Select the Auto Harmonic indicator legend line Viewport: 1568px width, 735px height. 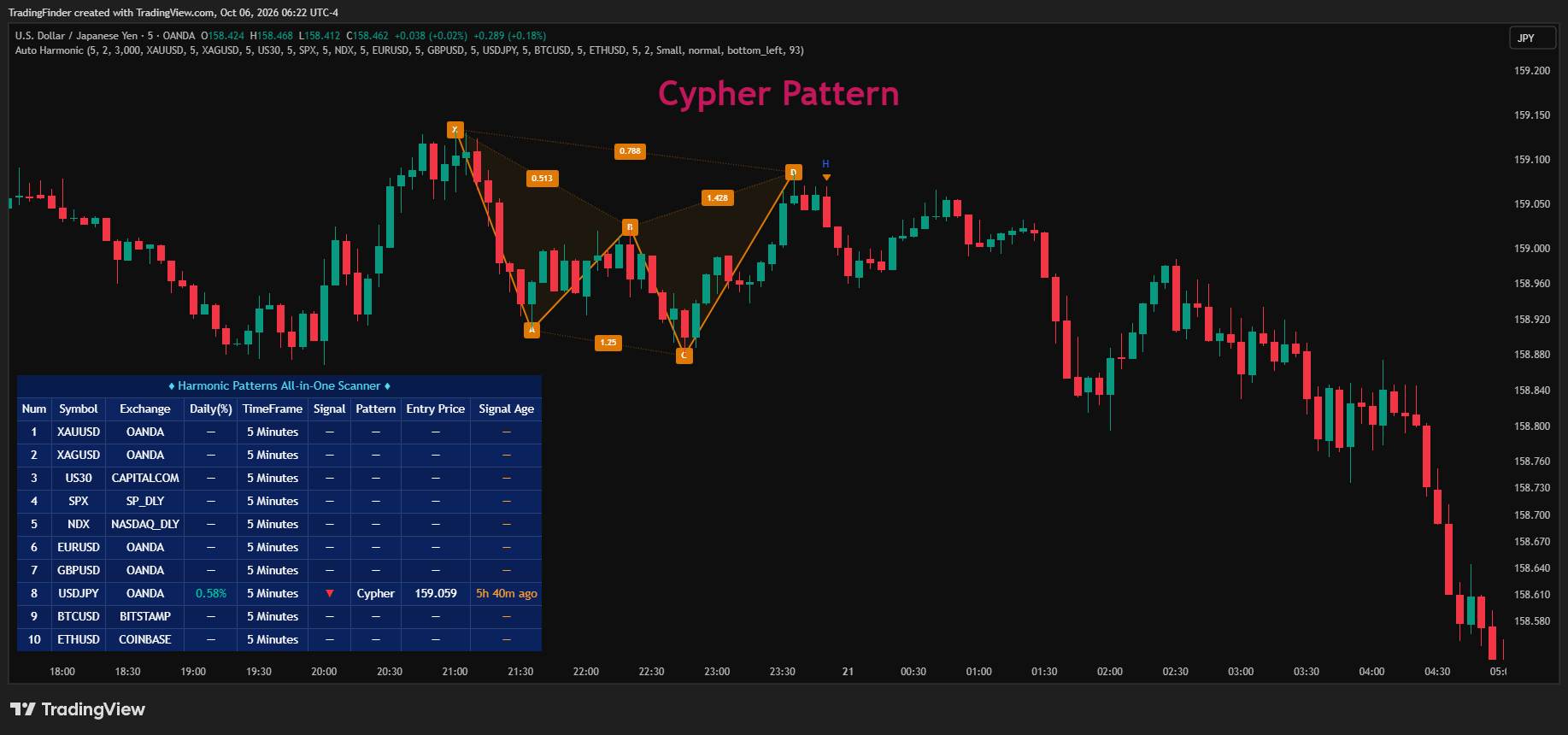tap(409, 50)
